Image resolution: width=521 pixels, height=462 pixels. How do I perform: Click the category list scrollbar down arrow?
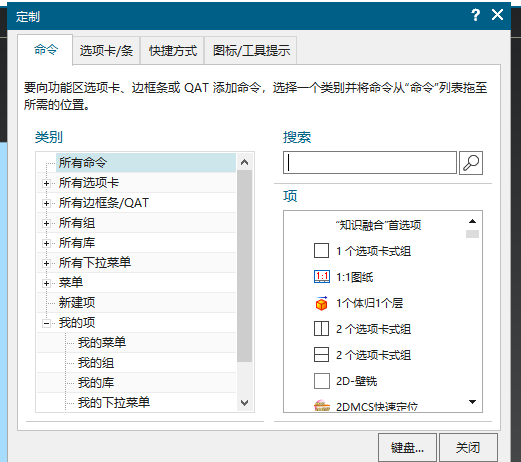pyautogui.click(x=244, y=403)
